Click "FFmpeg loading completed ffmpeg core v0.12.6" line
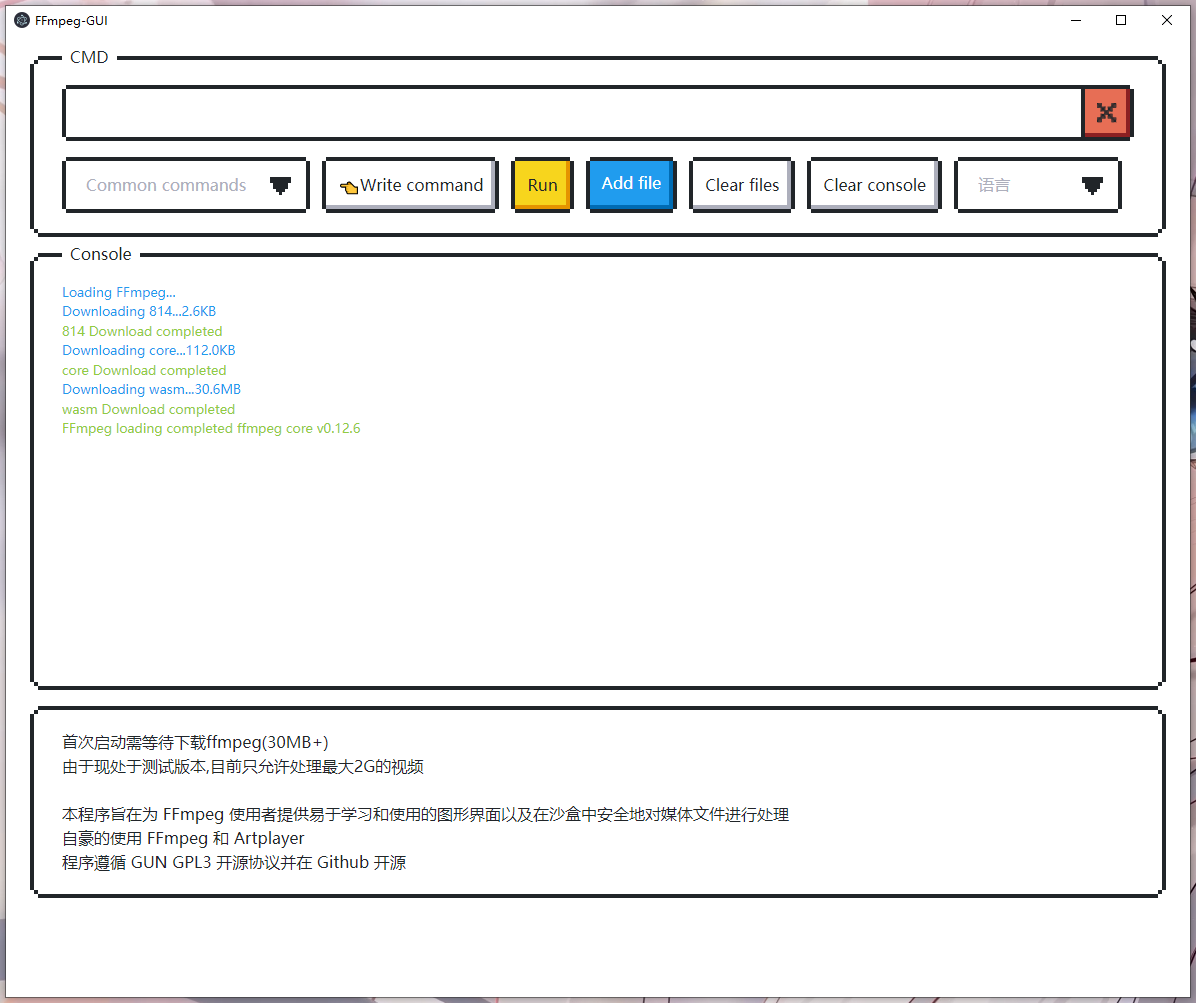 click(x=211, y=429)
